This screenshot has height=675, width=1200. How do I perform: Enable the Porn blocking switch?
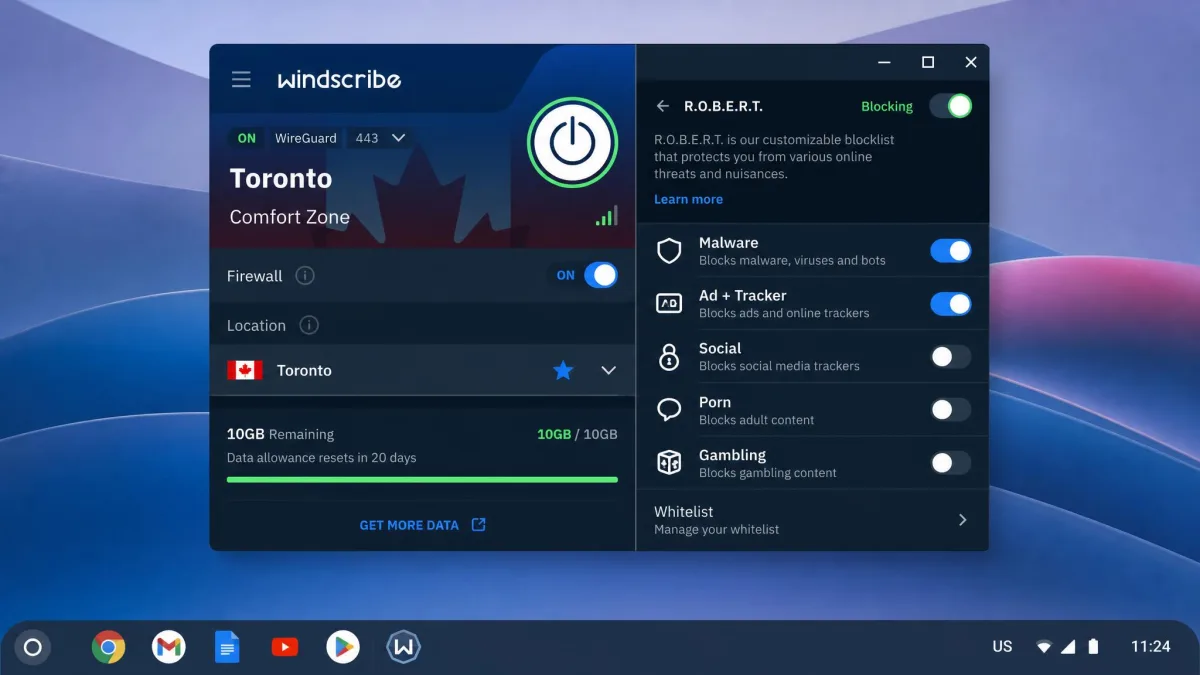(950, 409)
